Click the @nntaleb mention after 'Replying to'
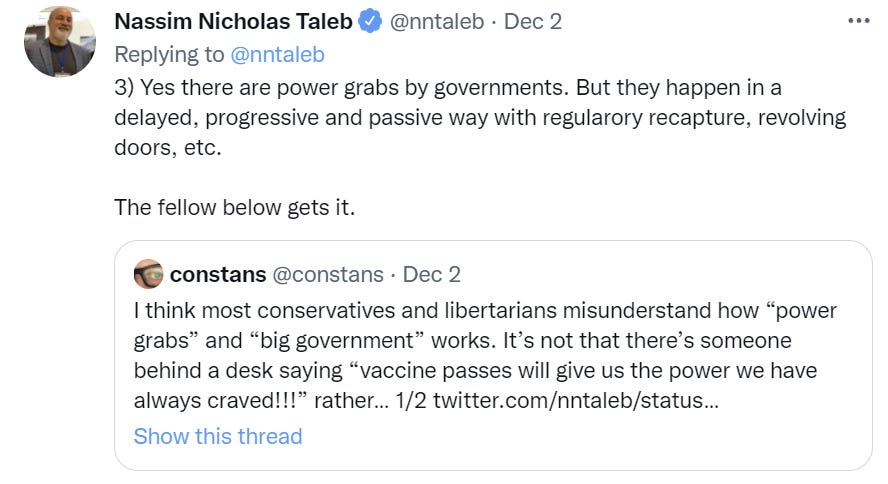 point(279,54)
